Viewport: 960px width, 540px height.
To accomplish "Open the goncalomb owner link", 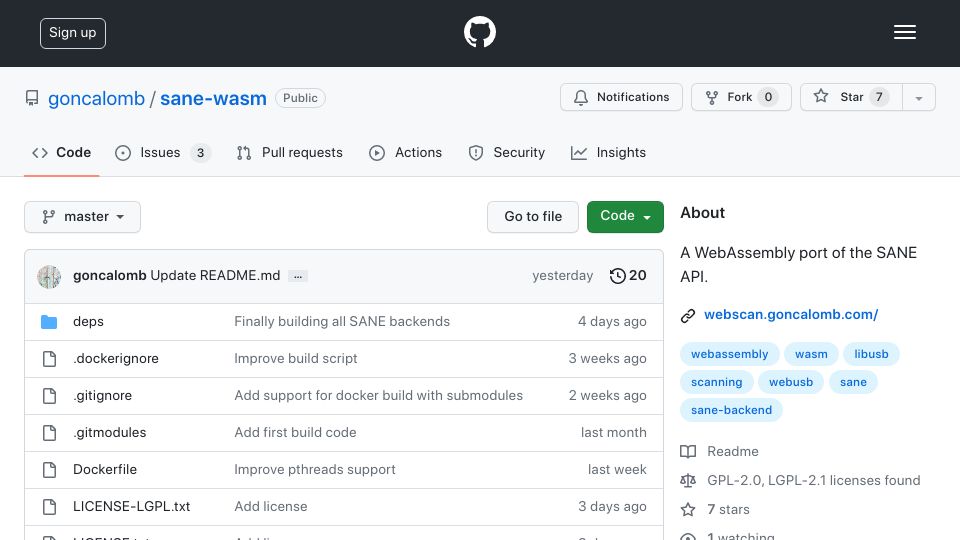I will tap(96, 99).
